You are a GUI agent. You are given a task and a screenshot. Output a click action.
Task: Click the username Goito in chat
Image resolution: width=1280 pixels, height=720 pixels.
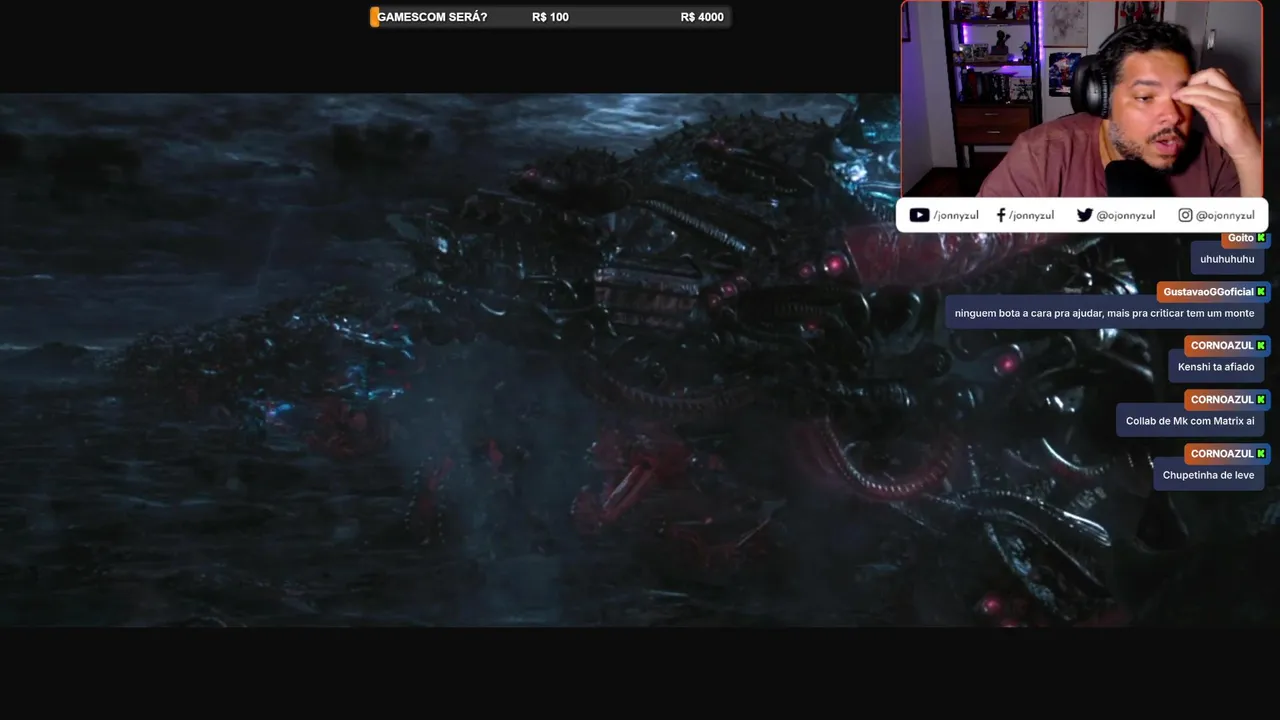[1240, 238]
